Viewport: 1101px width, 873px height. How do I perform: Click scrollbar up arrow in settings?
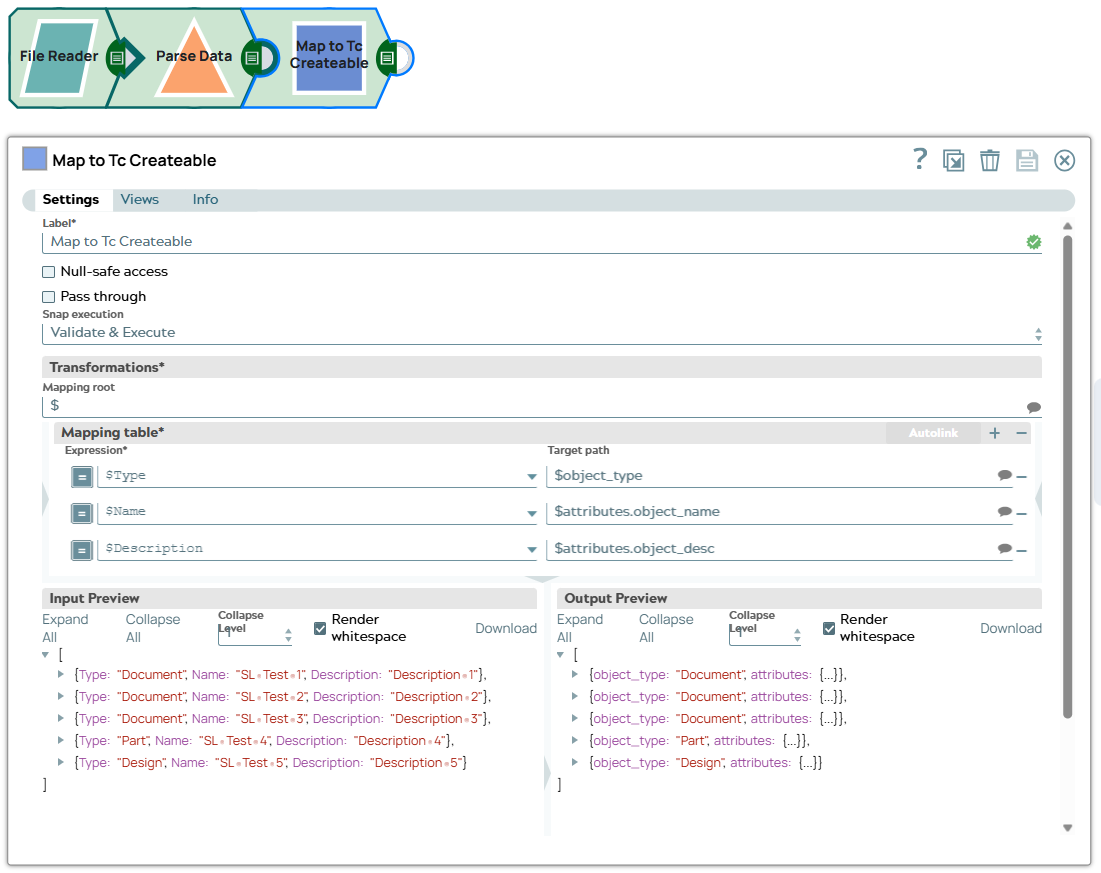point(1067,226)
